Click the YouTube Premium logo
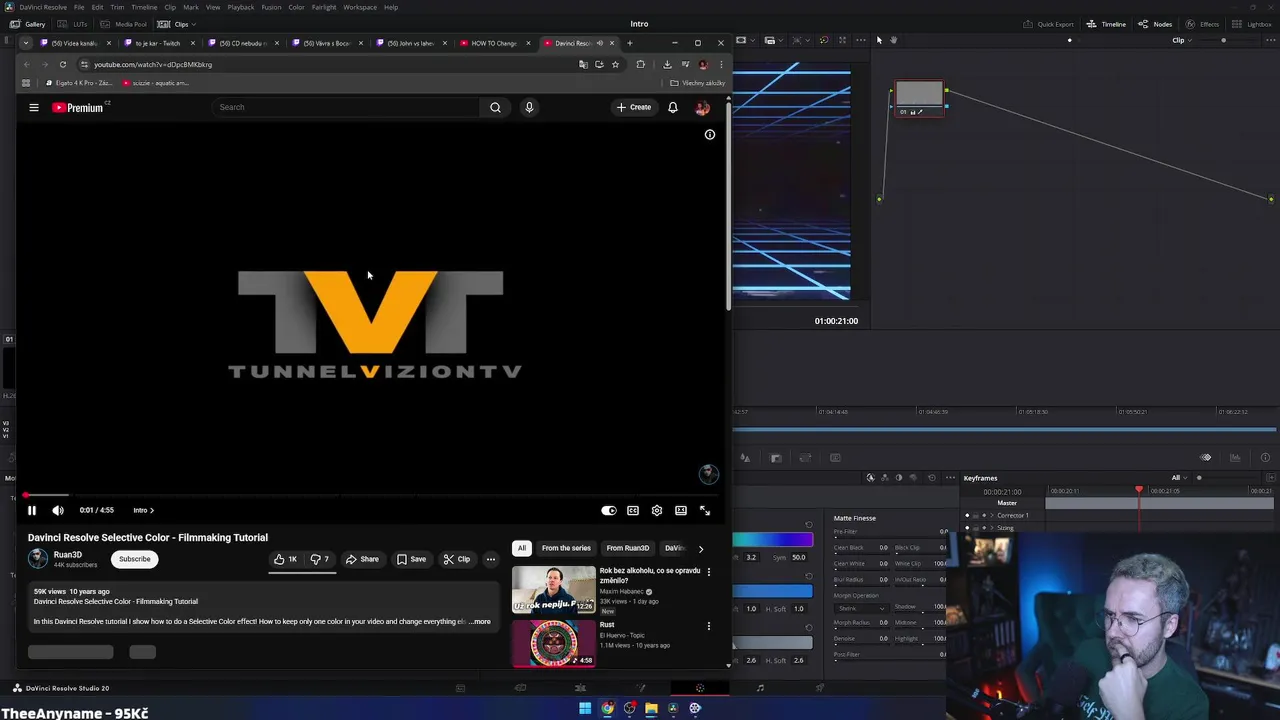The height and width of the screenshot is (720, 1280). pos(78,107)
